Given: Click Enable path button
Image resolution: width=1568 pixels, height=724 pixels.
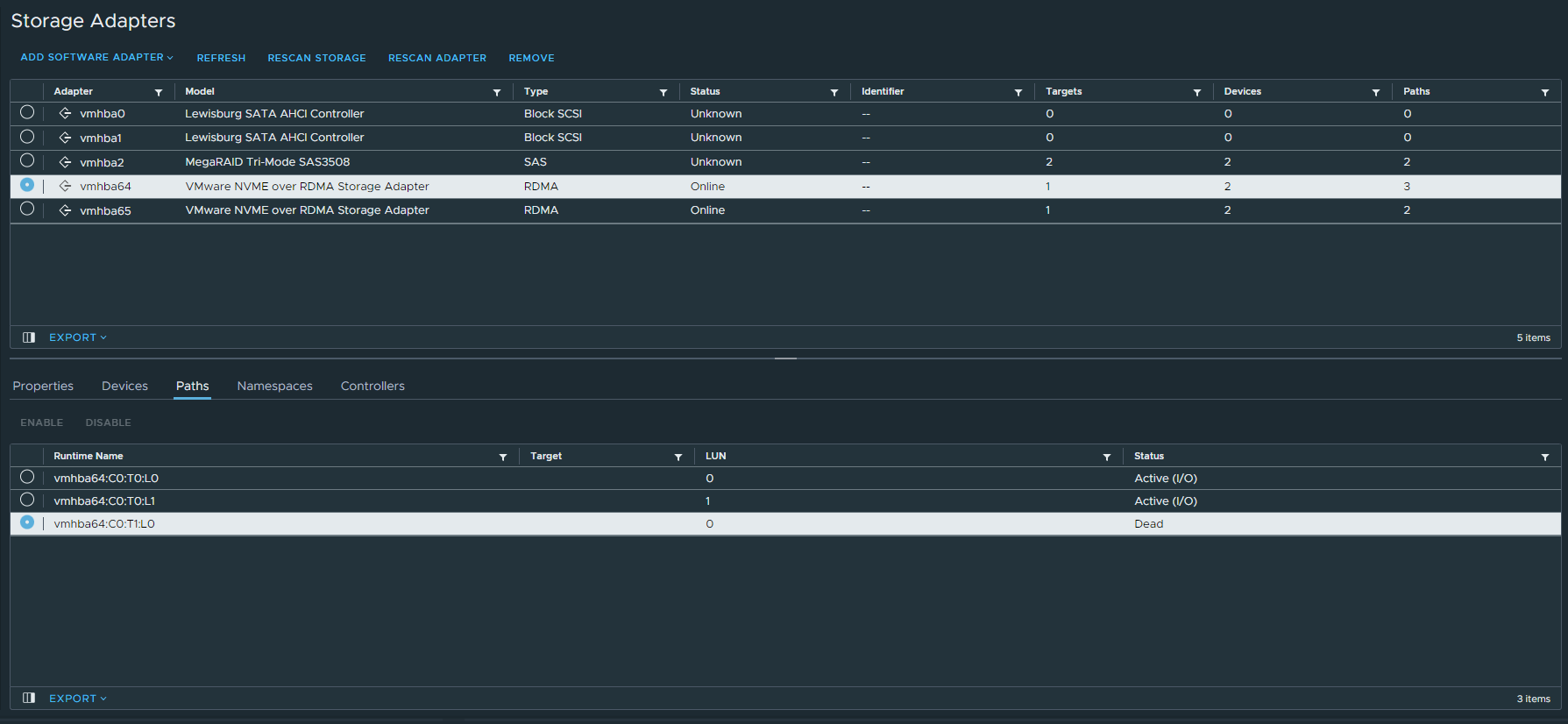Looking at the screenshot, I should (x=42, y=422).
